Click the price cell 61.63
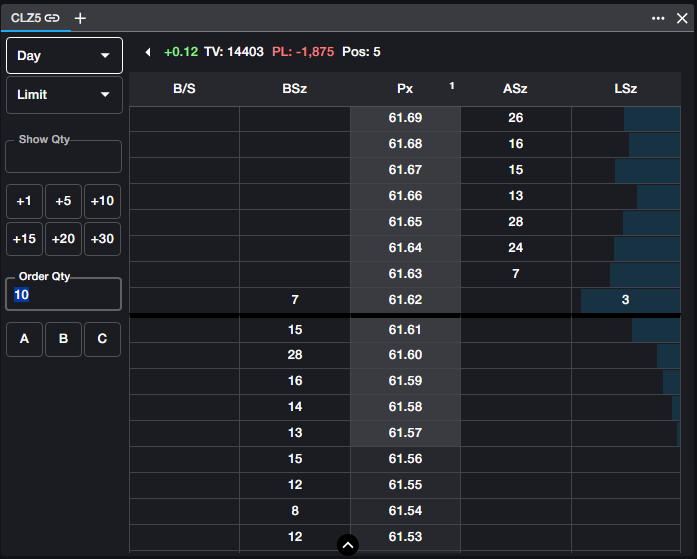Image resolution: width=697 pixels, height=559 pixels. [405, 274]
